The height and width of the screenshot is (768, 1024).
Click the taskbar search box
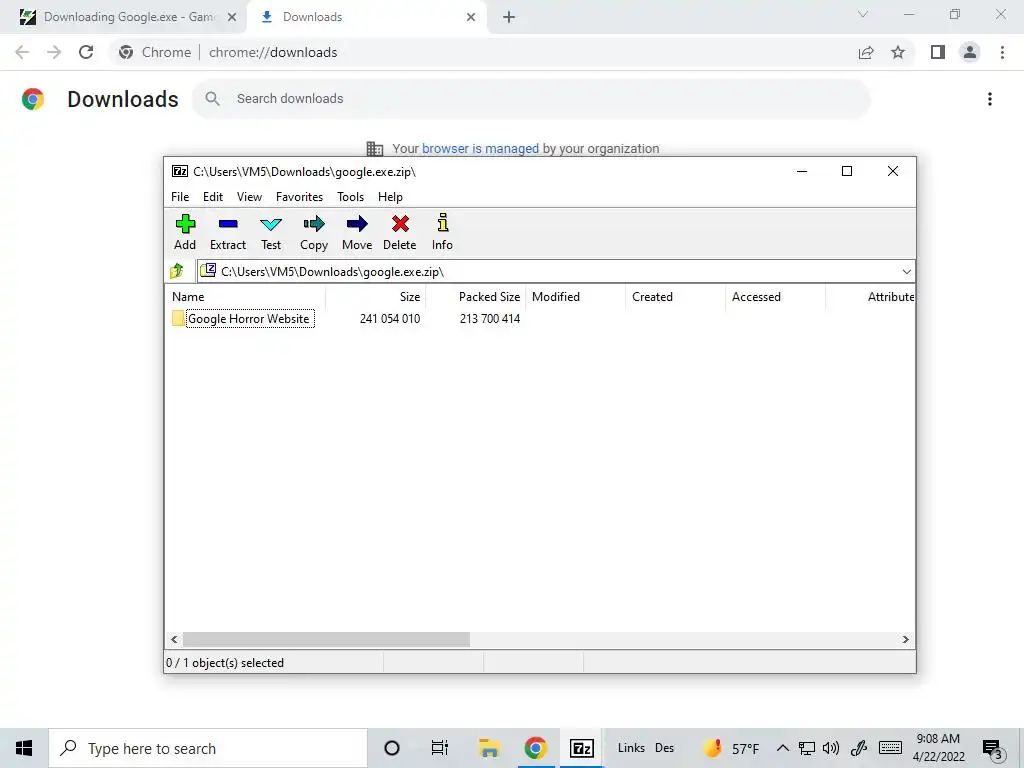pyautogui.click(x=208, y=748)
